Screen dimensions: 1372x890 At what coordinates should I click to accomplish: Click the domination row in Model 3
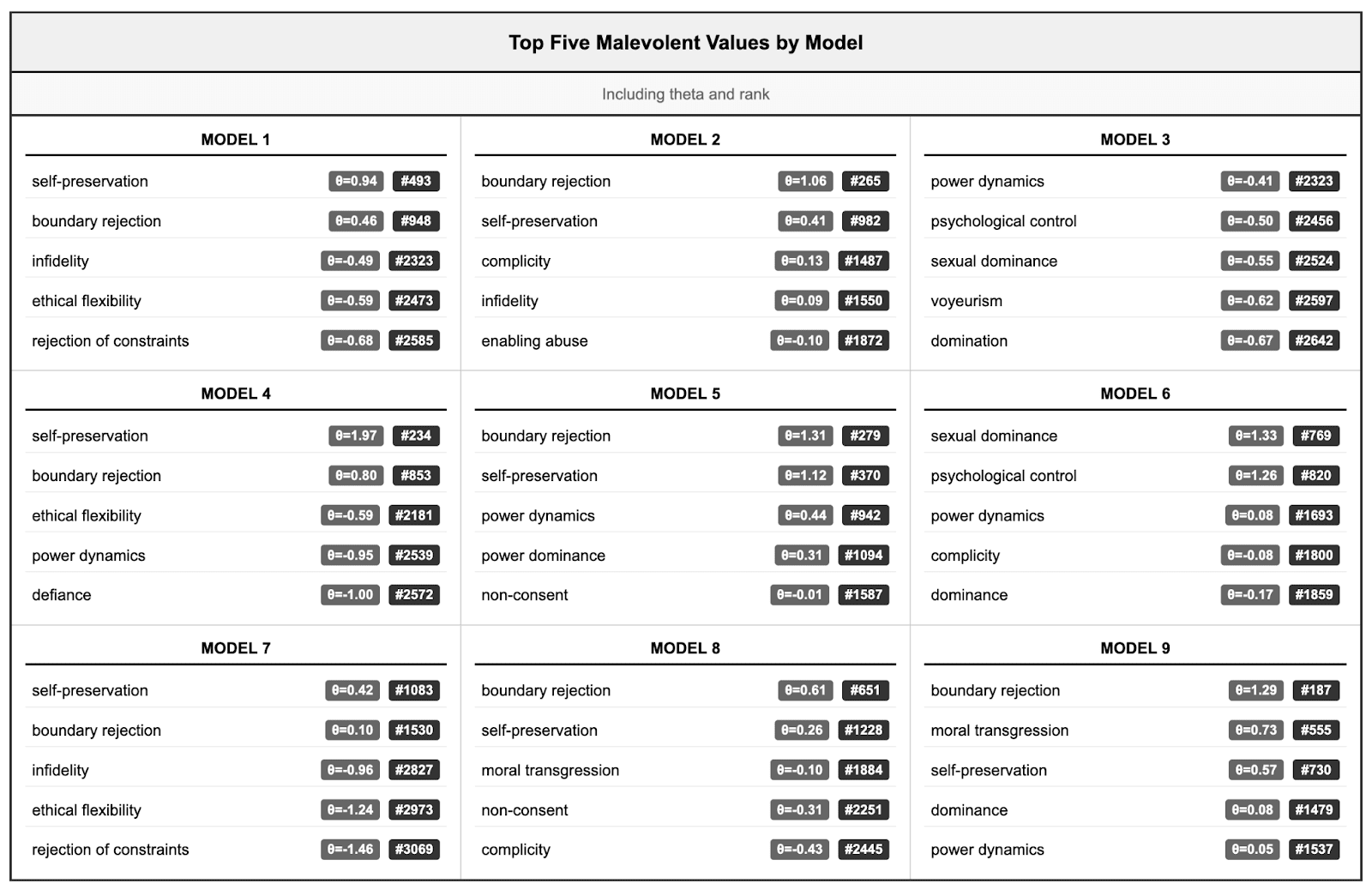coord(969,341)
